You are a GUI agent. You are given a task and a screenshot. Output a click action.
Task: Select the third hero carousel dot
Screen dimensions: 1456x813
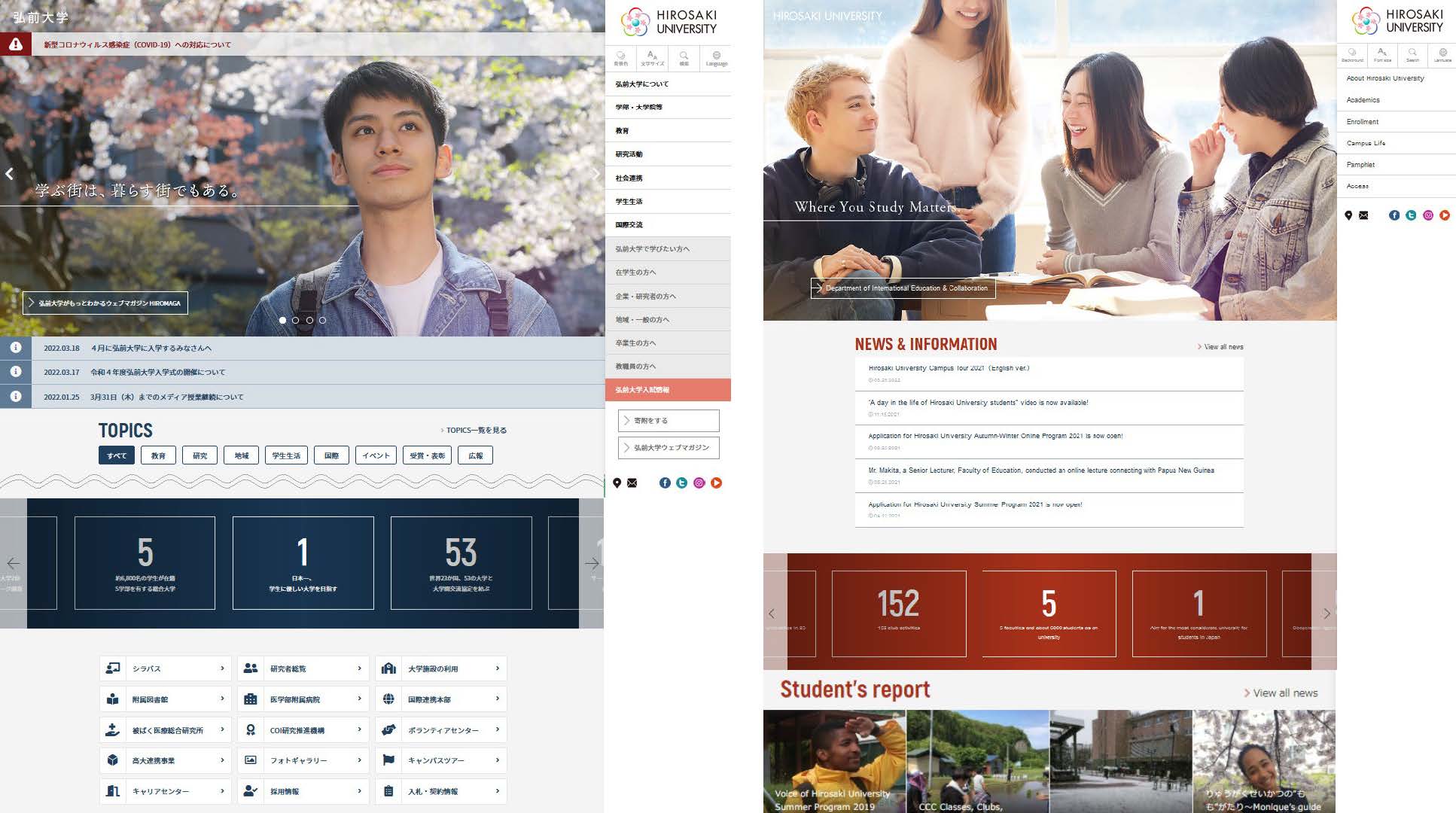click(309, 320)
